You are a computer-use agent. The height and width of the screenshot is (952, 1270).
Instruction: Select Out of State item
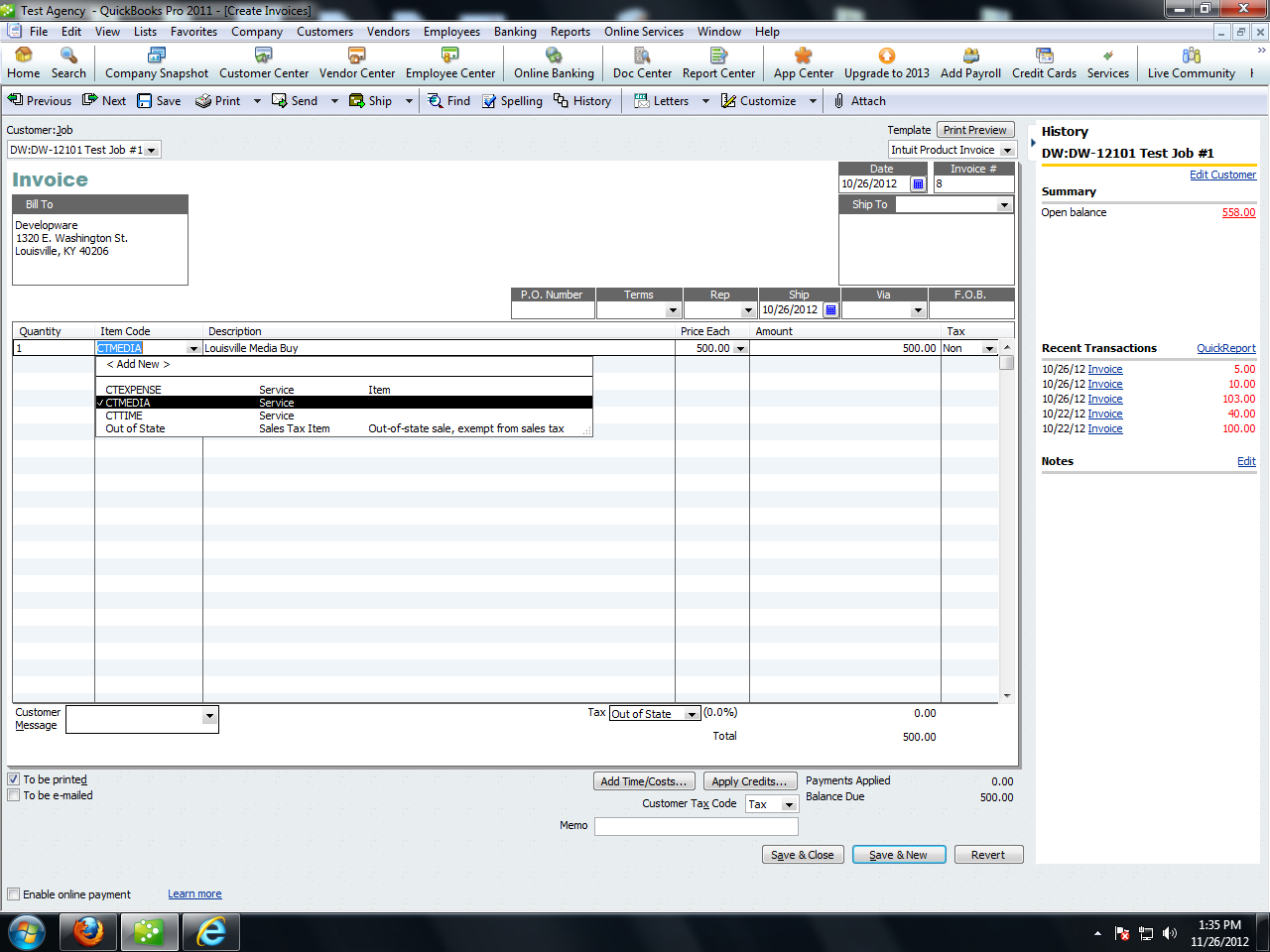point(344,428)
